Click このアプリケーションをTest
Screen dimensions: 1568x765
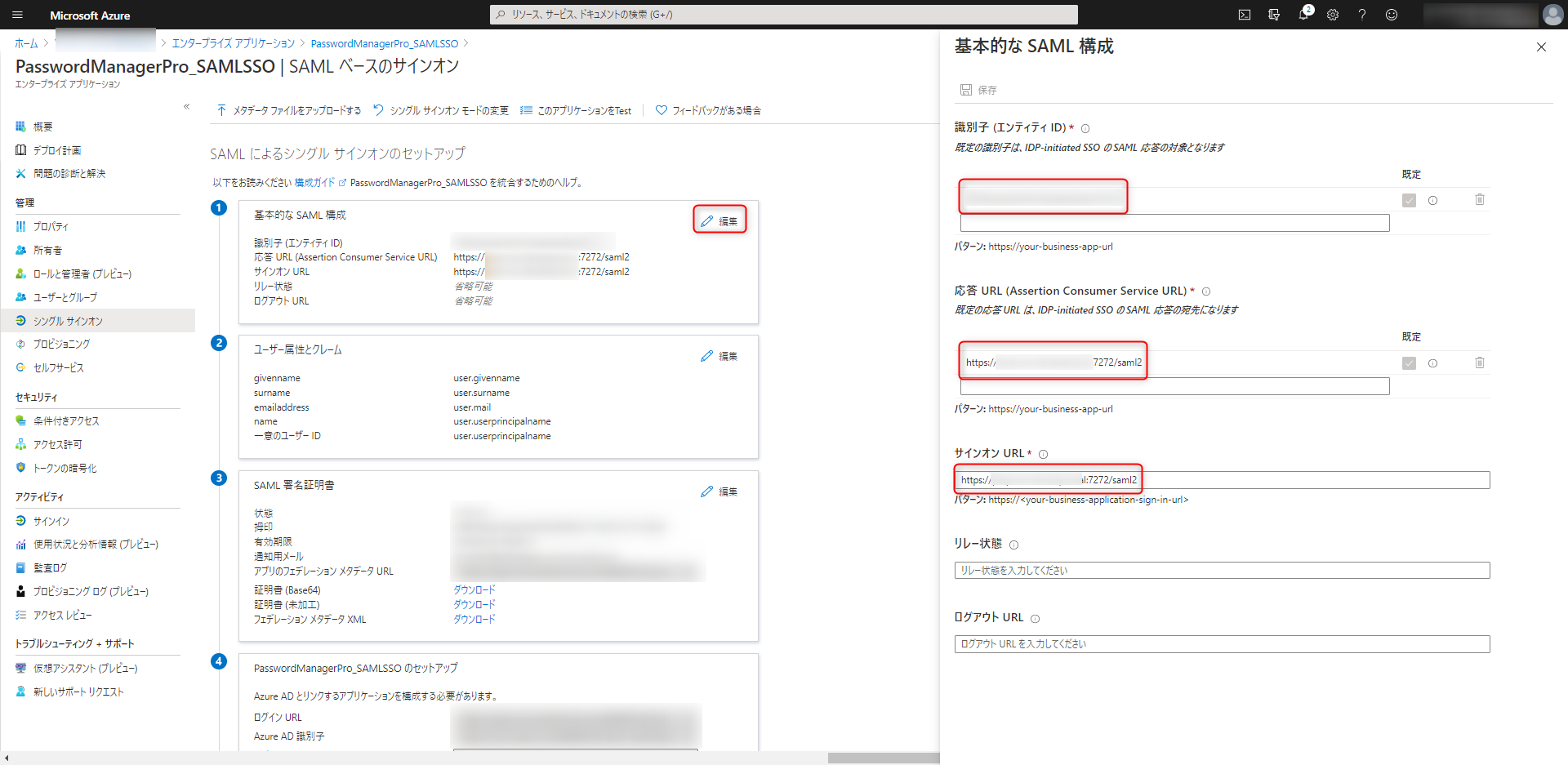click(x=576, y=110)
